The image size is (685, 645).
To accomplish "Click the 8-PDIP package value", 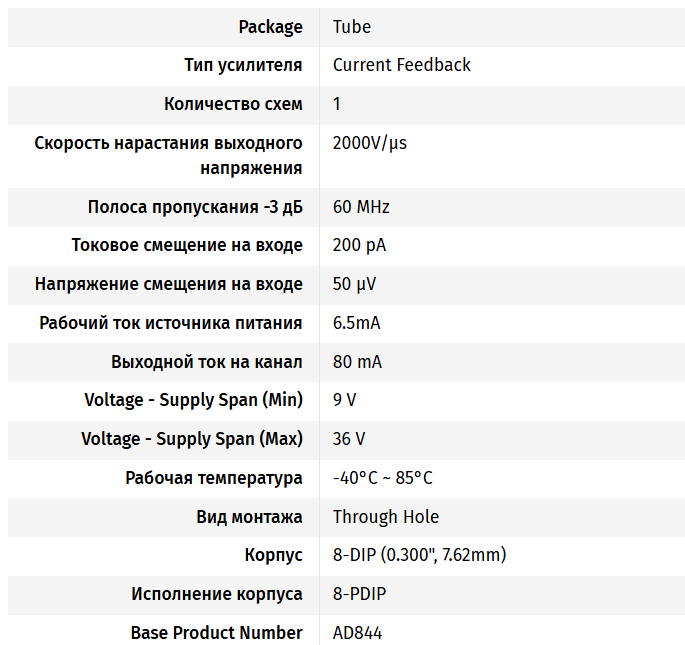I will pos(359,594).
